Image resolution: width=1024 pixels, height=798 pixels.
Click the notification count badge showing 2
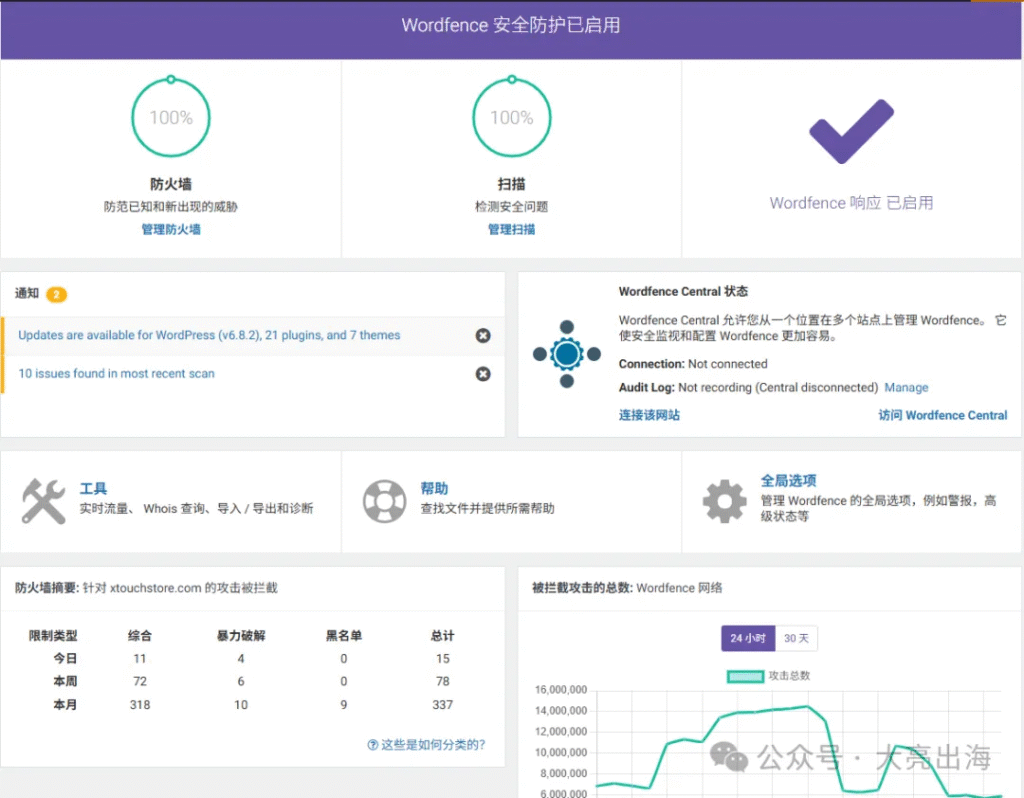coord(56,295)
